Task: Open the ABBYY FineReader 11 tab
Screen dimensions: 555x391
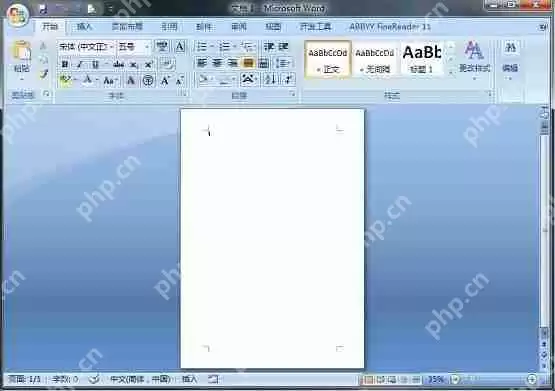Action: coord(390,27)
